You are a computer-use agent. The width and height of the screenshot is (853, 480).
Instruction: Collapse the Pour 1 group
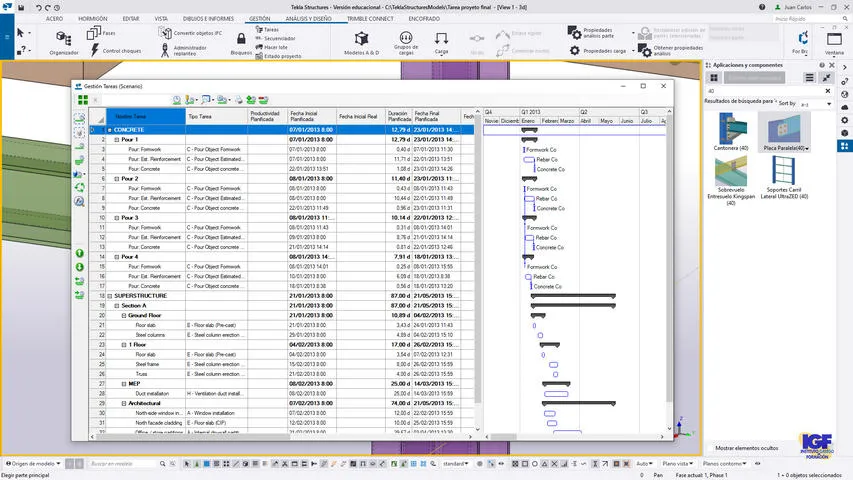pos(116,140)
